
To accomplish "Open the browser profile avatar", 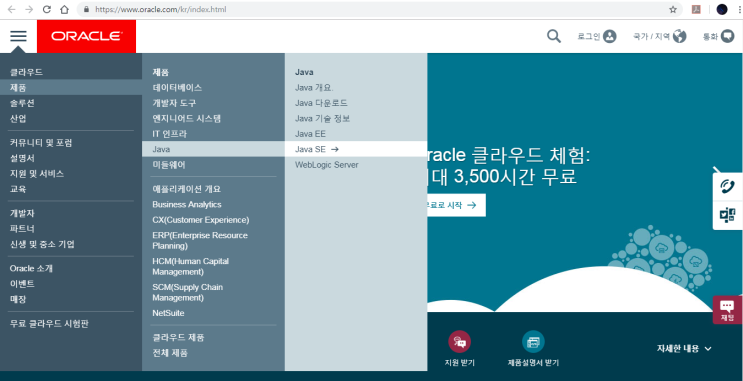I will pos(722,9).
